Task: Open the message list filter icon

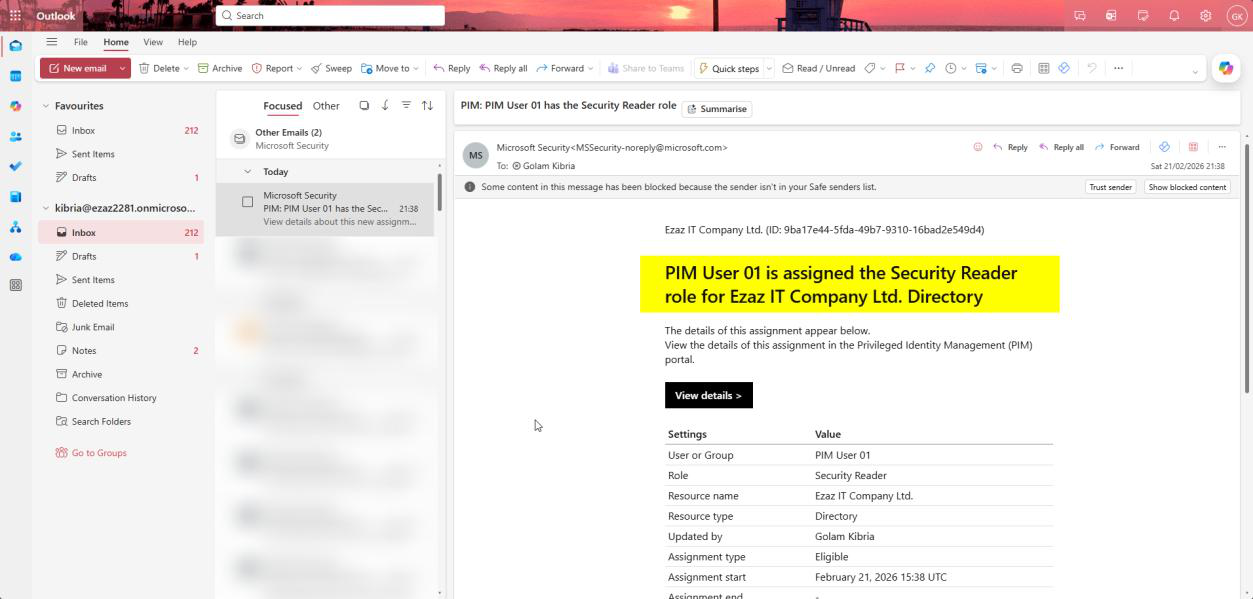Action: 406,105
